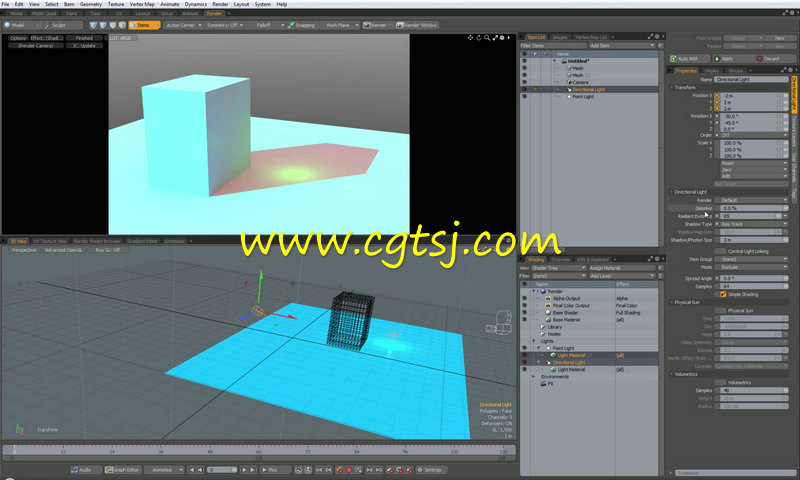Image resolution: width=800 pixels, height=480 pixels.
Task: Click the pan icon in render preview
Action: (470, 38)
